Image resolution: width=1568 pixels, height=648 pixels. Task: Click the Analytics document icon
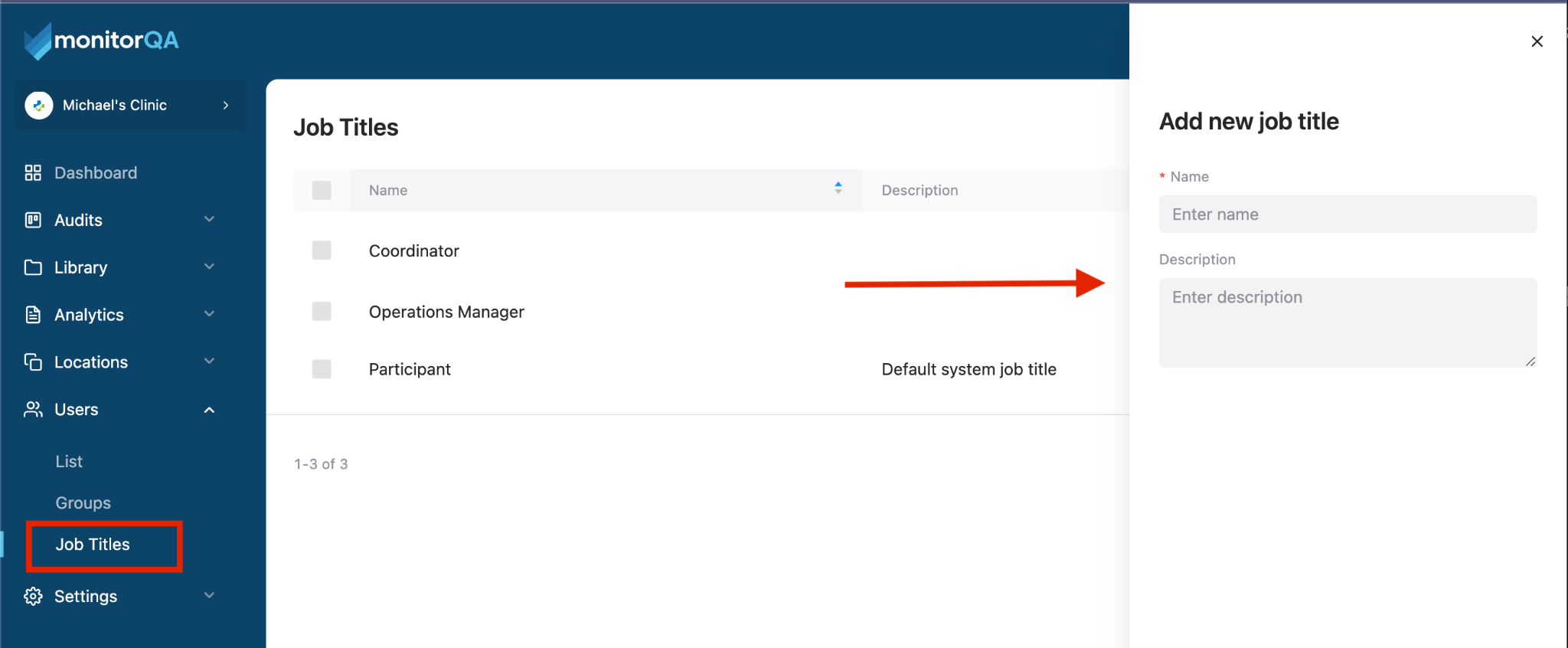point(33,315)
